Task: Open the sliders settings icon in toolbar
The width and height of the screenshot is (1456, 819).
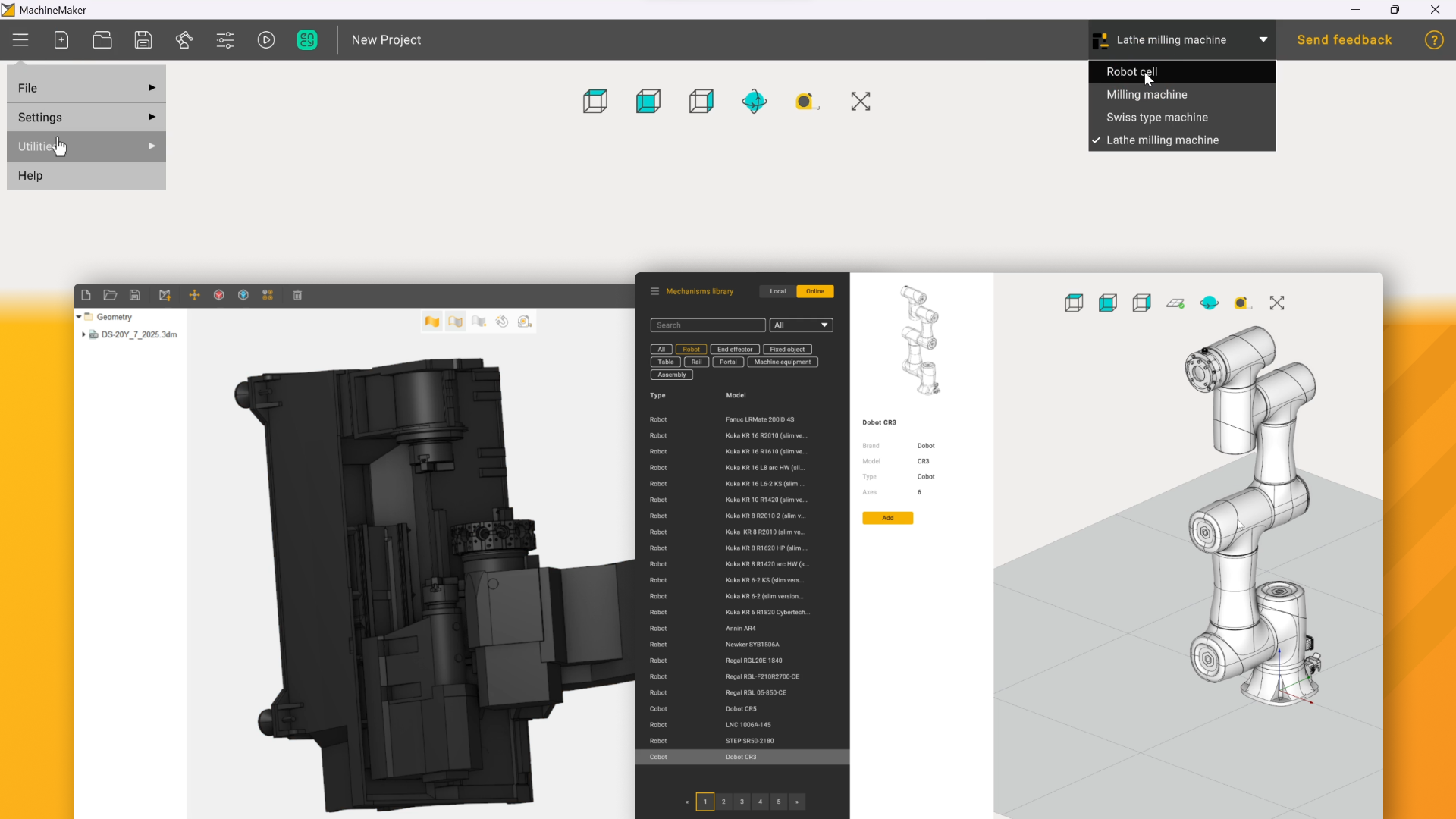Action: point(225,40)
